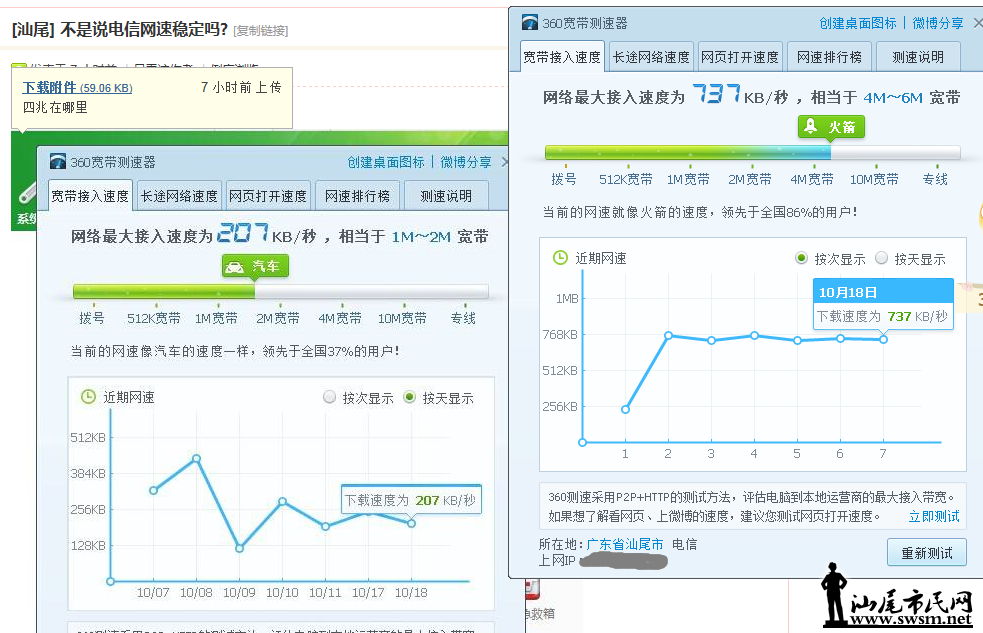Click the bandwidth progress bar in right window
Viewport: 983px width, 633px height.
752,153
